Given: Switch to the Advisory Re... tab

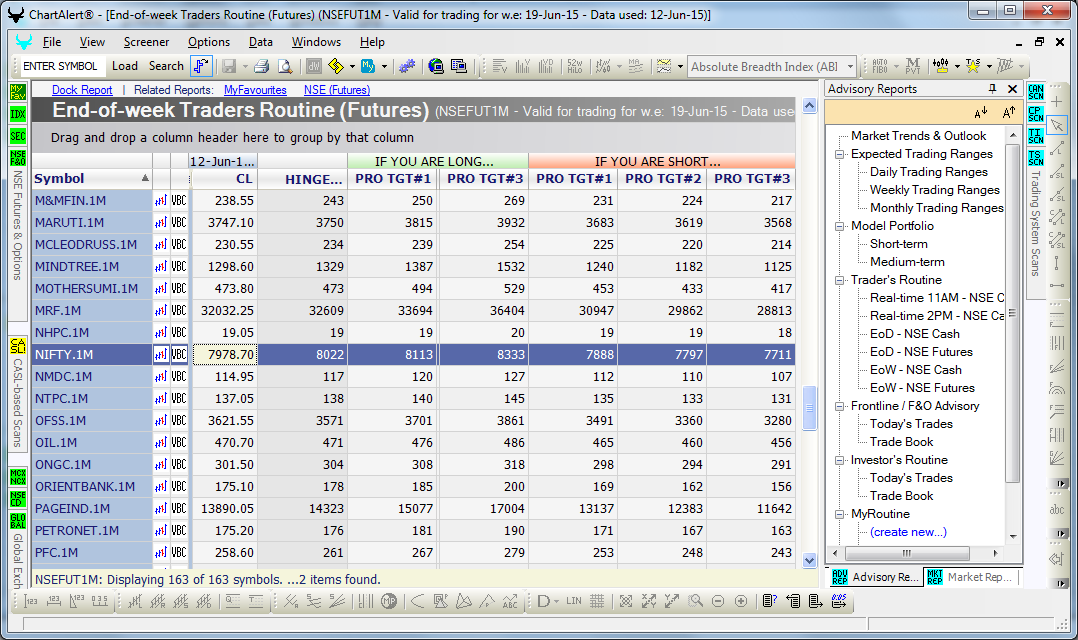Looking at the screenshot, I should (875, 577).
